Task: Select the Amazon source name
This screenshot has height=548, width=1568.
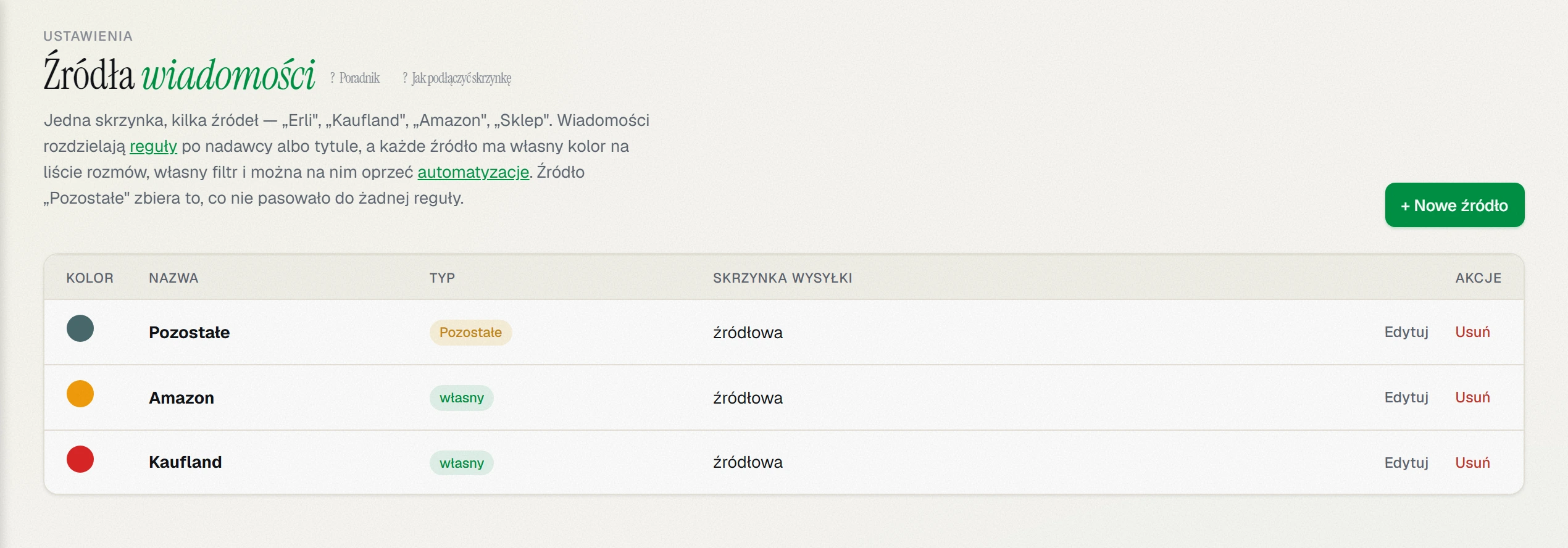Action: [x=181, y=398]
